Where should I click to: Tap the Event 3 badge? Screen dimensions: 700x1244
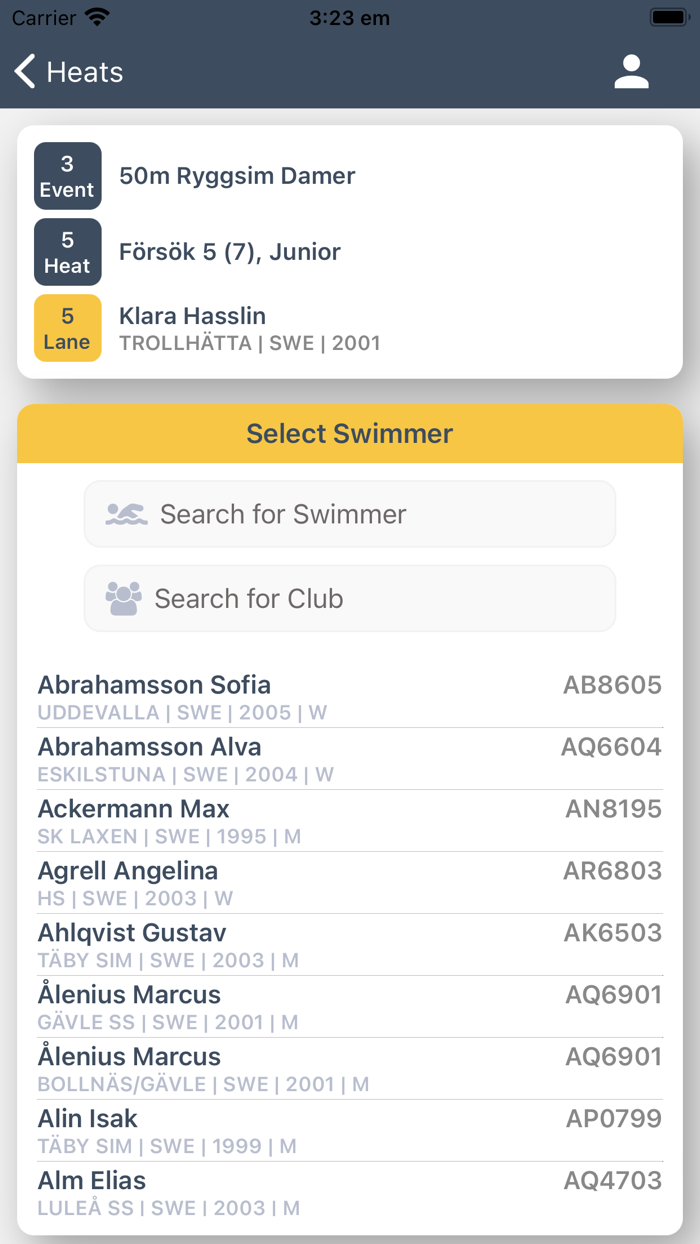point(68,176)
